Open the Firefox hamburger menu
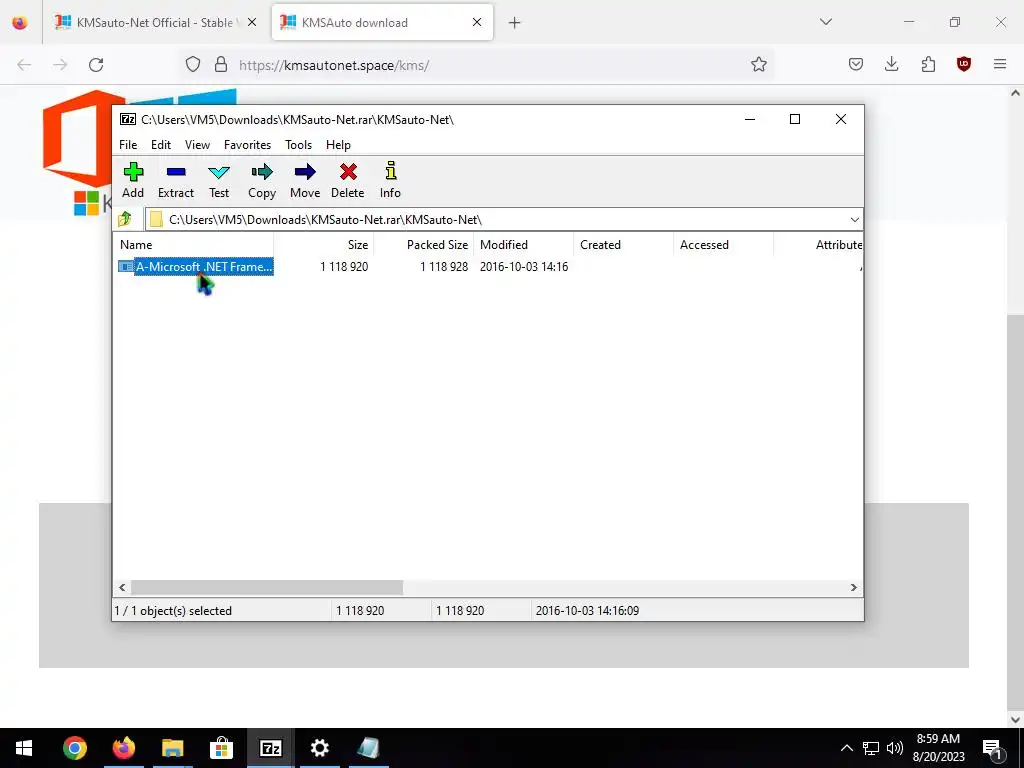Viewport: 1024px width, 768px height. [1000, 64]
